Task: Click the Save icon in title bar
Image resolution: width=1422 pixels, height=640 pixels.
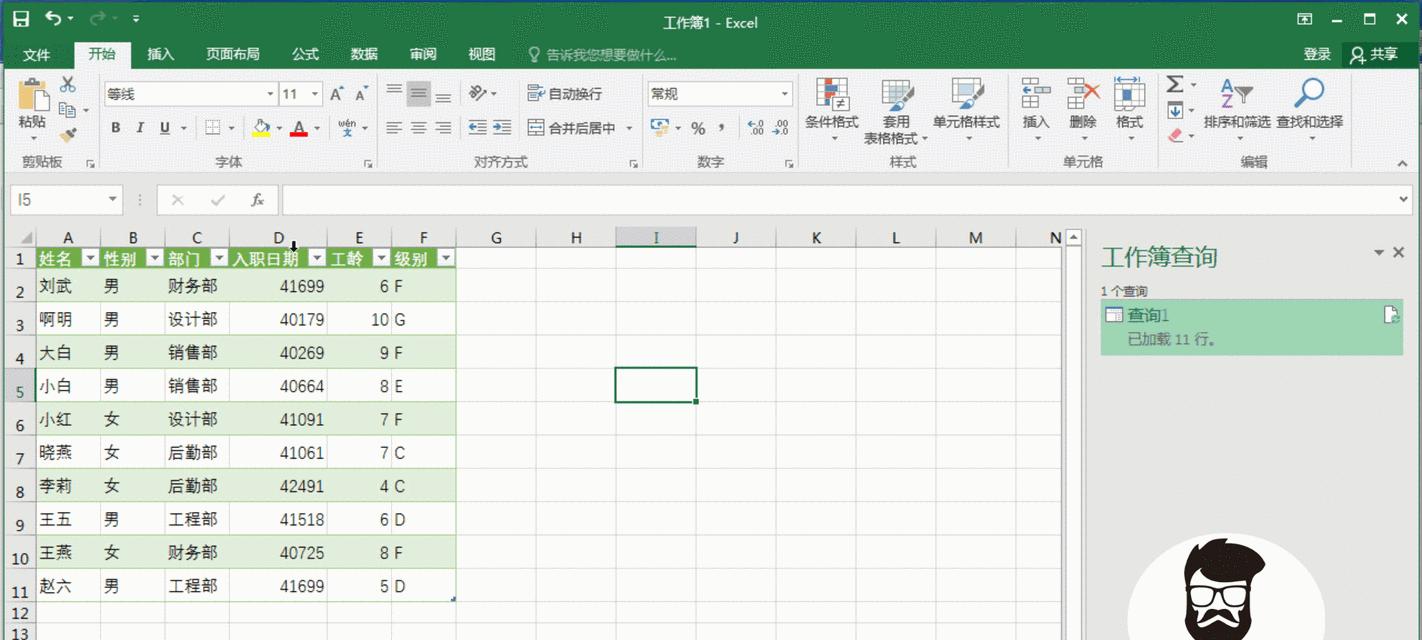Action: point(21,19)
